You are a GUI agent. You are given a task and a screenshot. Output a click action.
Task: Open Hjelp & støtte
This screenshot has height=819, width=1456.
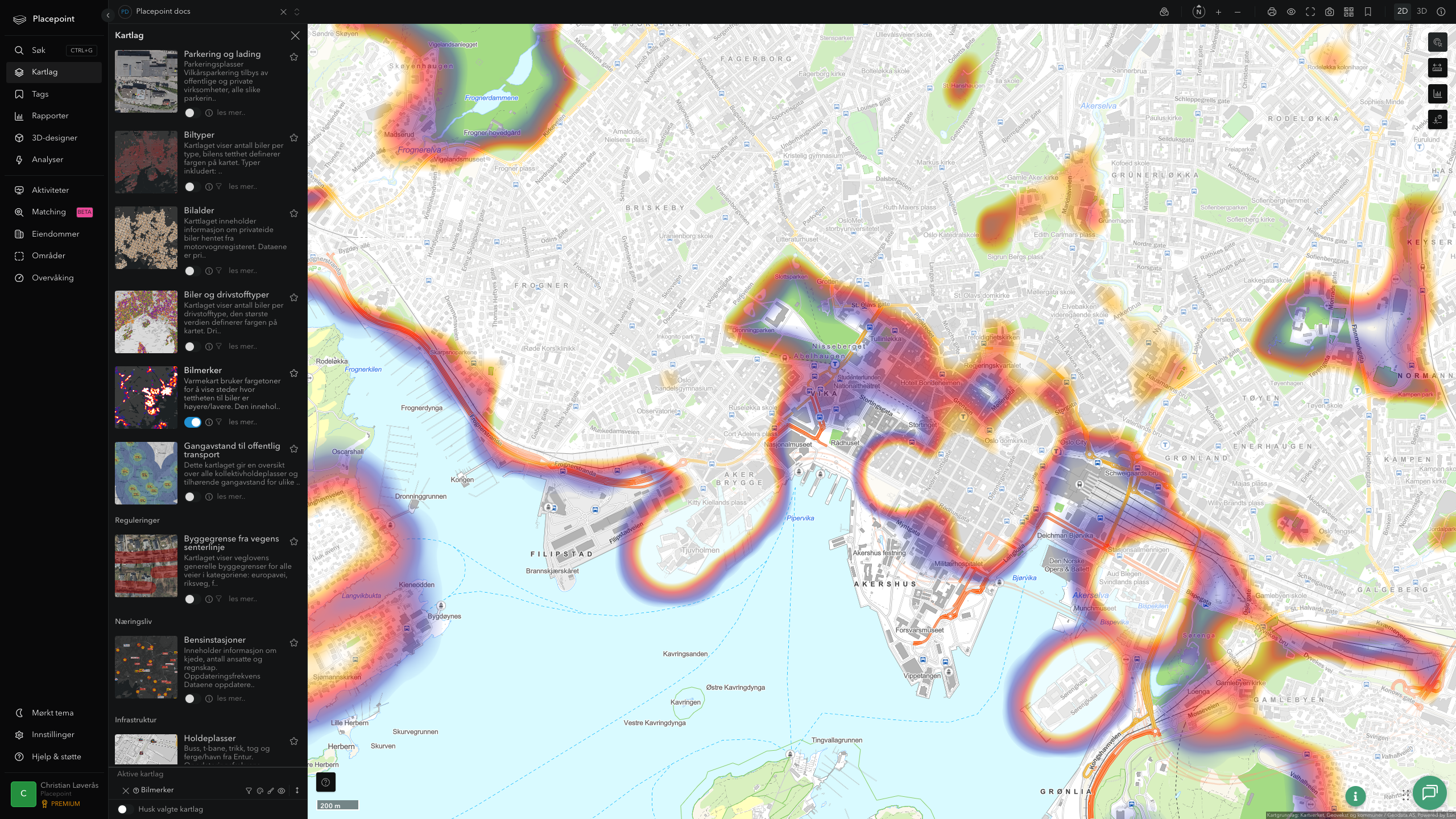(54, 757)
